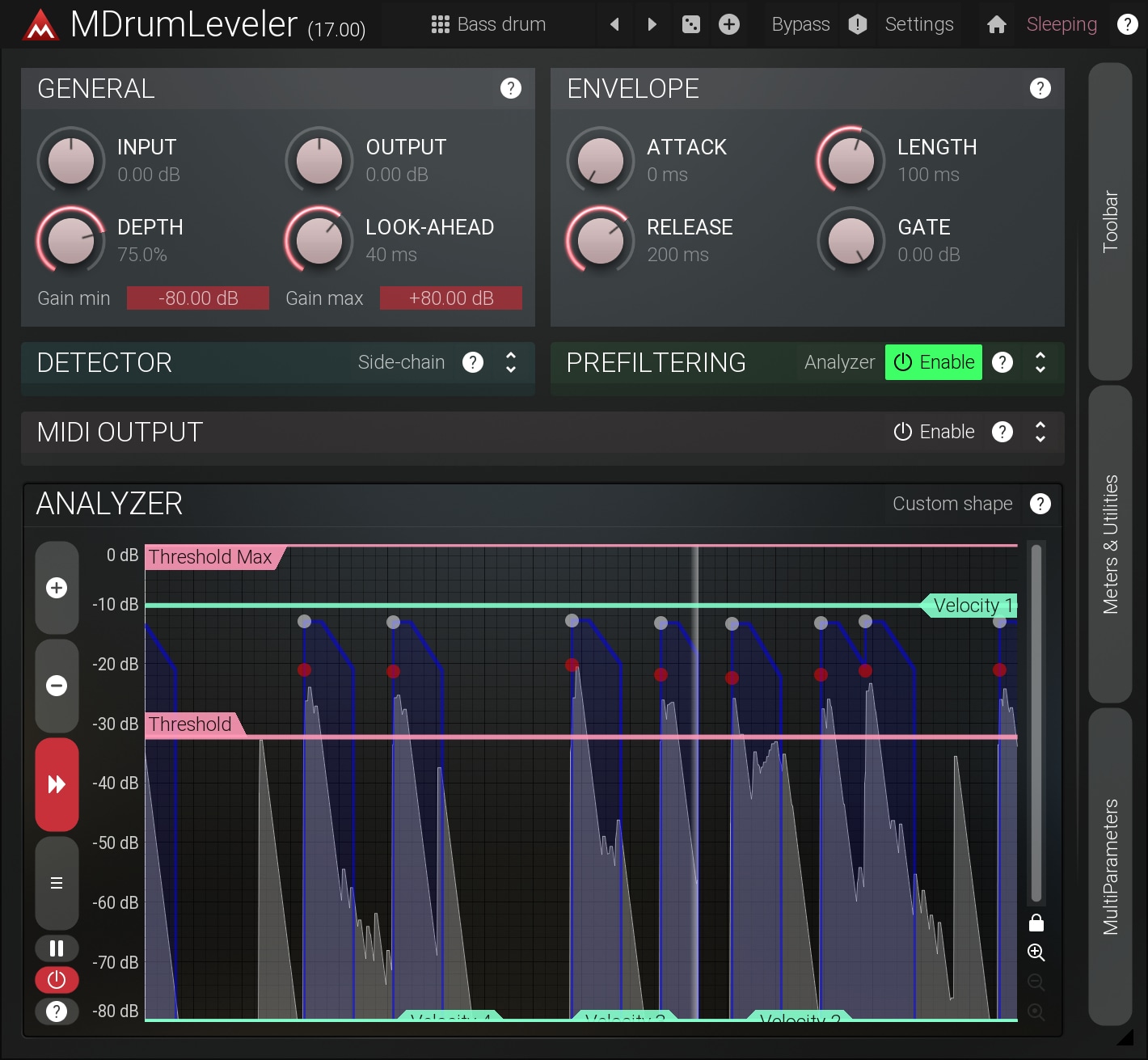Image resolution: width=1148 pixels, height=1060 pixels.
Task: Zoom in the analyzer with plus button
Action: point(57,588)
